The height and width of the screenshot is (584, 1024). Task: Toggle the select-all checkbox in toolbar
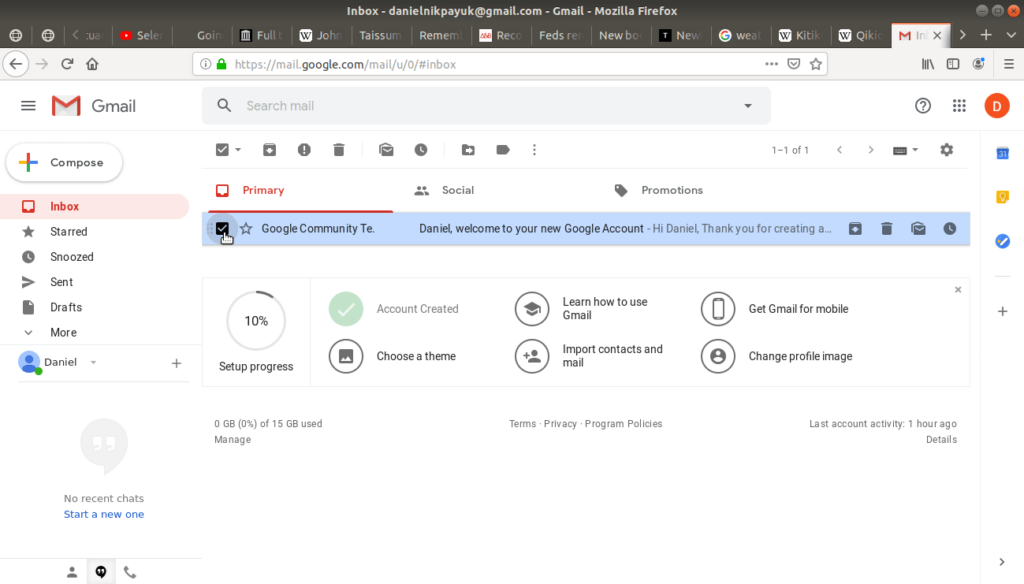point(222,150)
